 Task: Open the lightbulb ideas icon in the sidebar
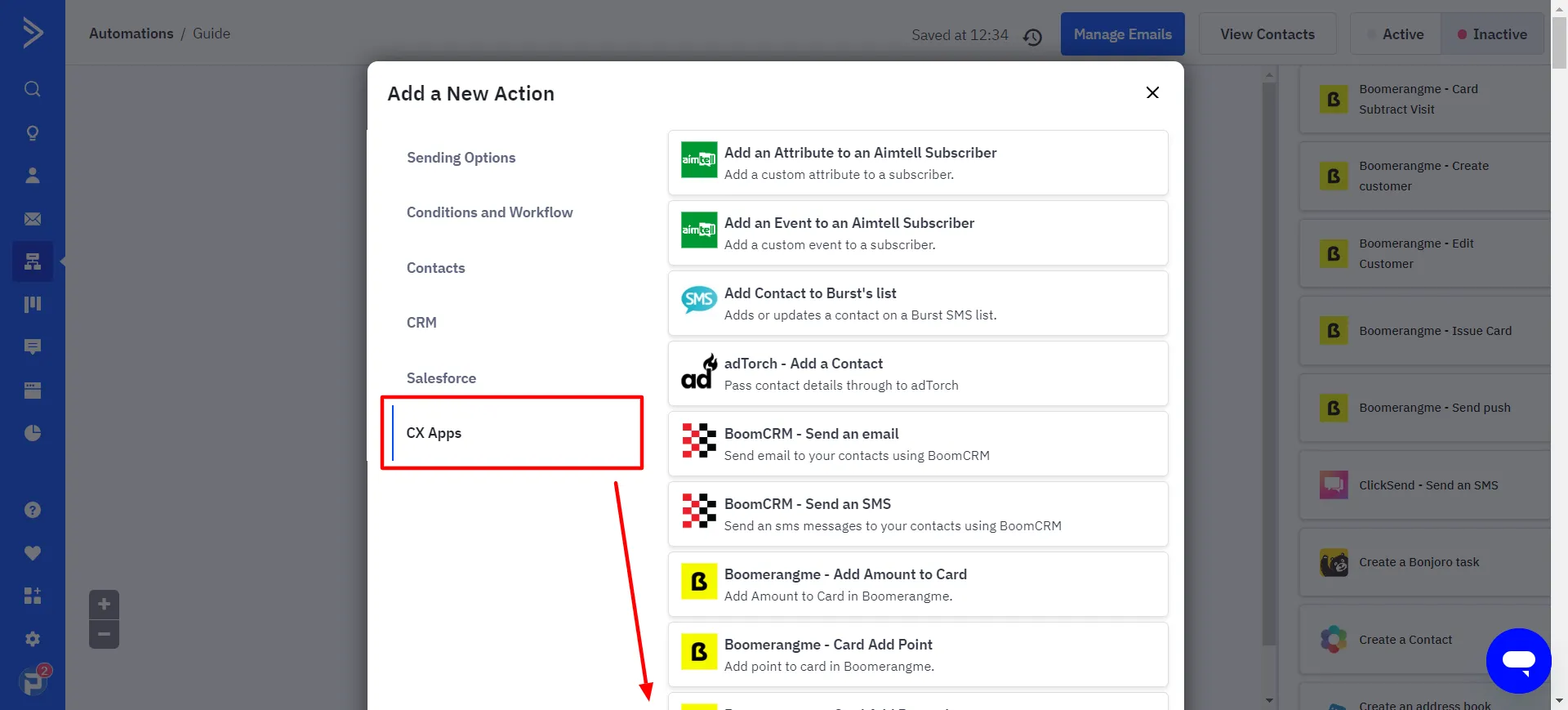click(x=33, y=132)
